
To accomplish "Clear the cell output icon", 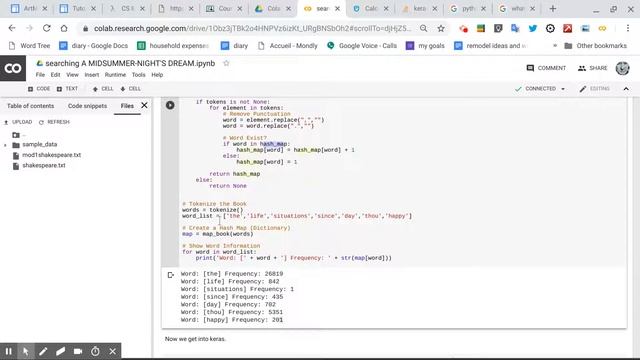I will (171, 275).
